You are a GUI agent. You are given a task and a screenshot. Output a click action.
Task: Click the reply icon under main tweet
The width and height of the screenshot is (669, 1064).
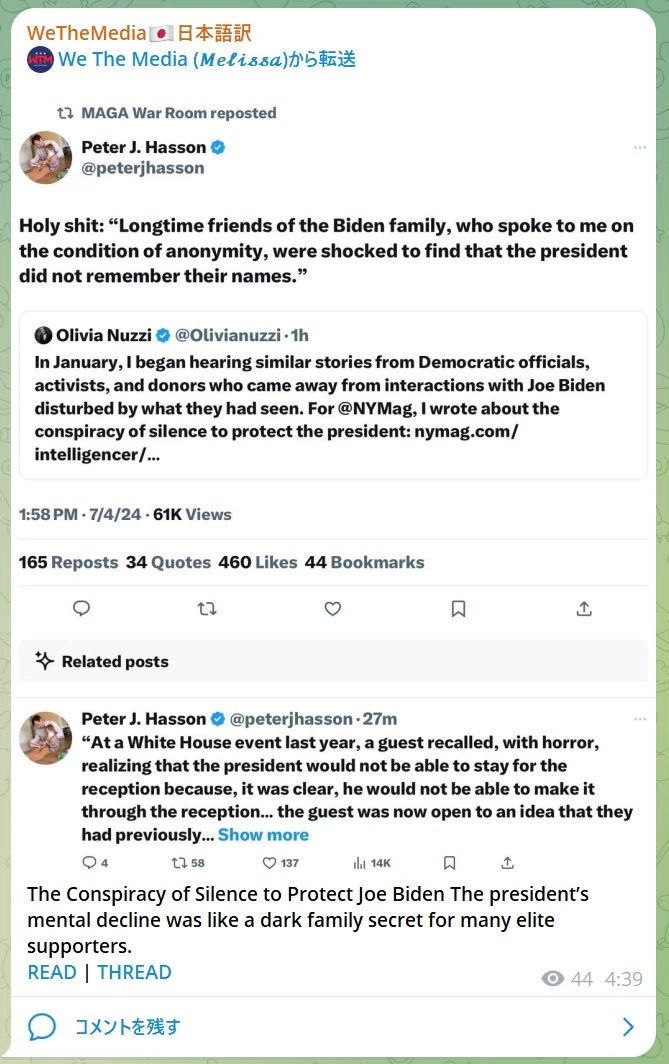tap(81, 609)
